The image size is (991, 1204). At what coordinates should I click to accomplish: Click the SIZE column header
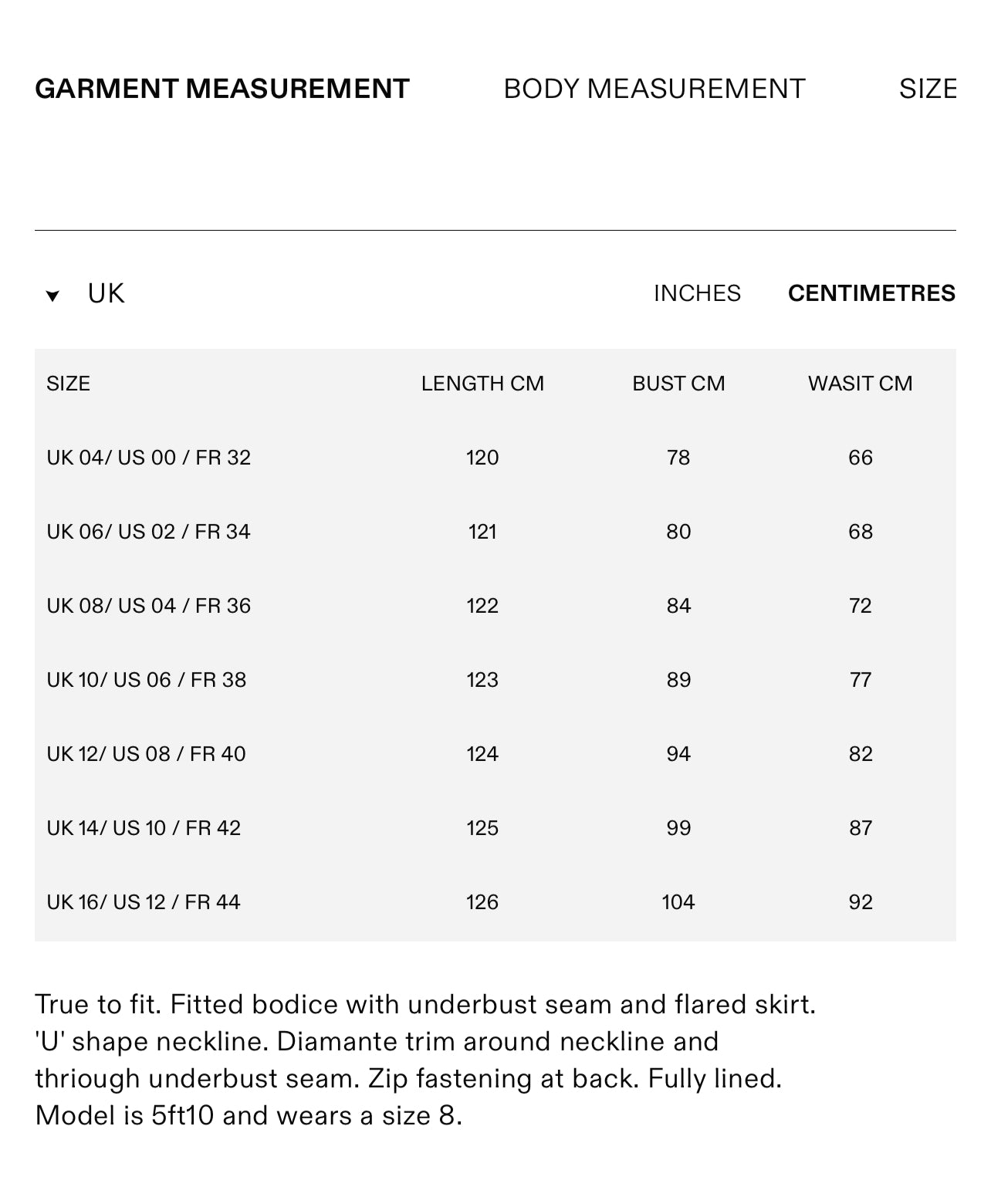pos(68,384)
